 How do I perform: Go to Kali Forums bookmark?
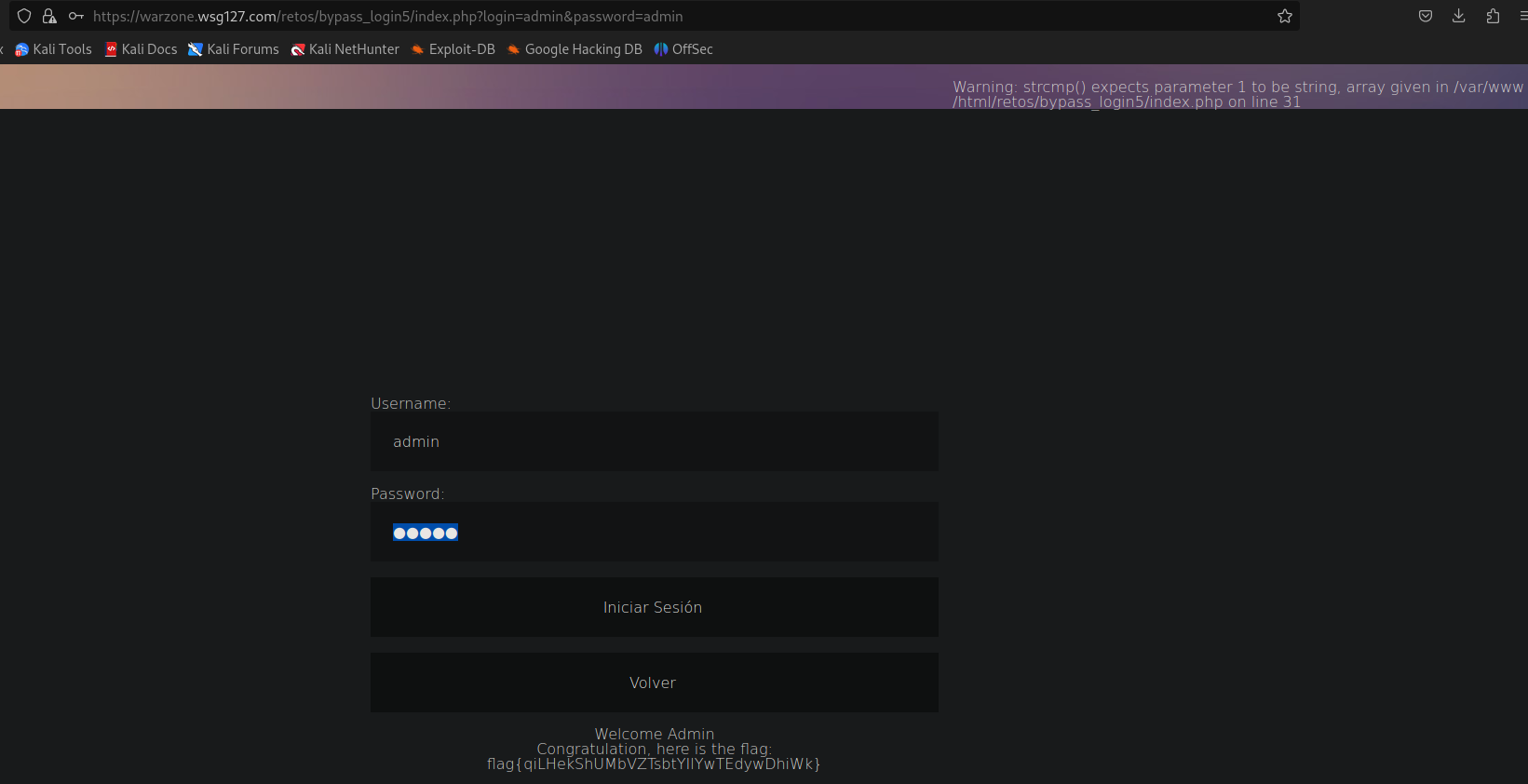(234, 49)
